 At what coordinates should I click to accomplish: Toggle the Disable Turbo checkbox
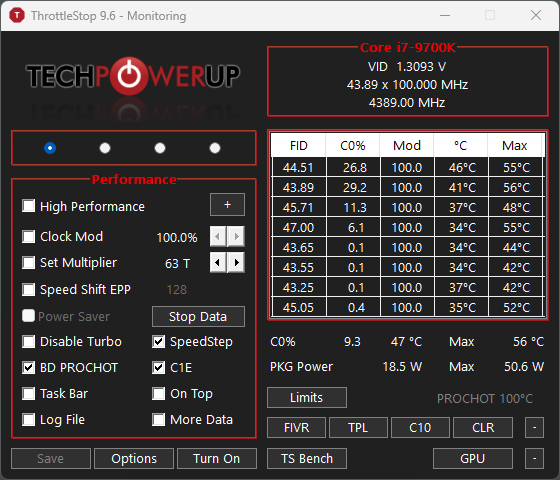point(29,341)
